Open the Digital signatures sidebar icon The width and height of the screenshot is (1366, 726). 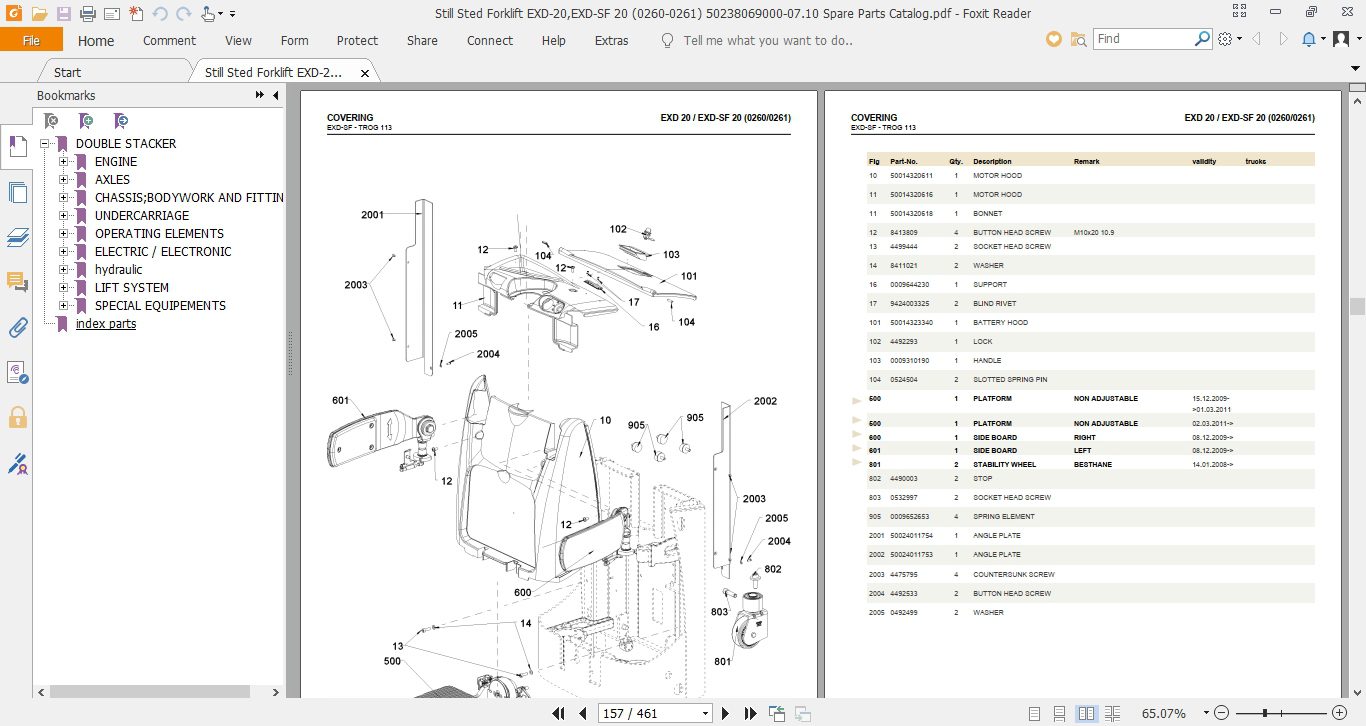[17, 372]
